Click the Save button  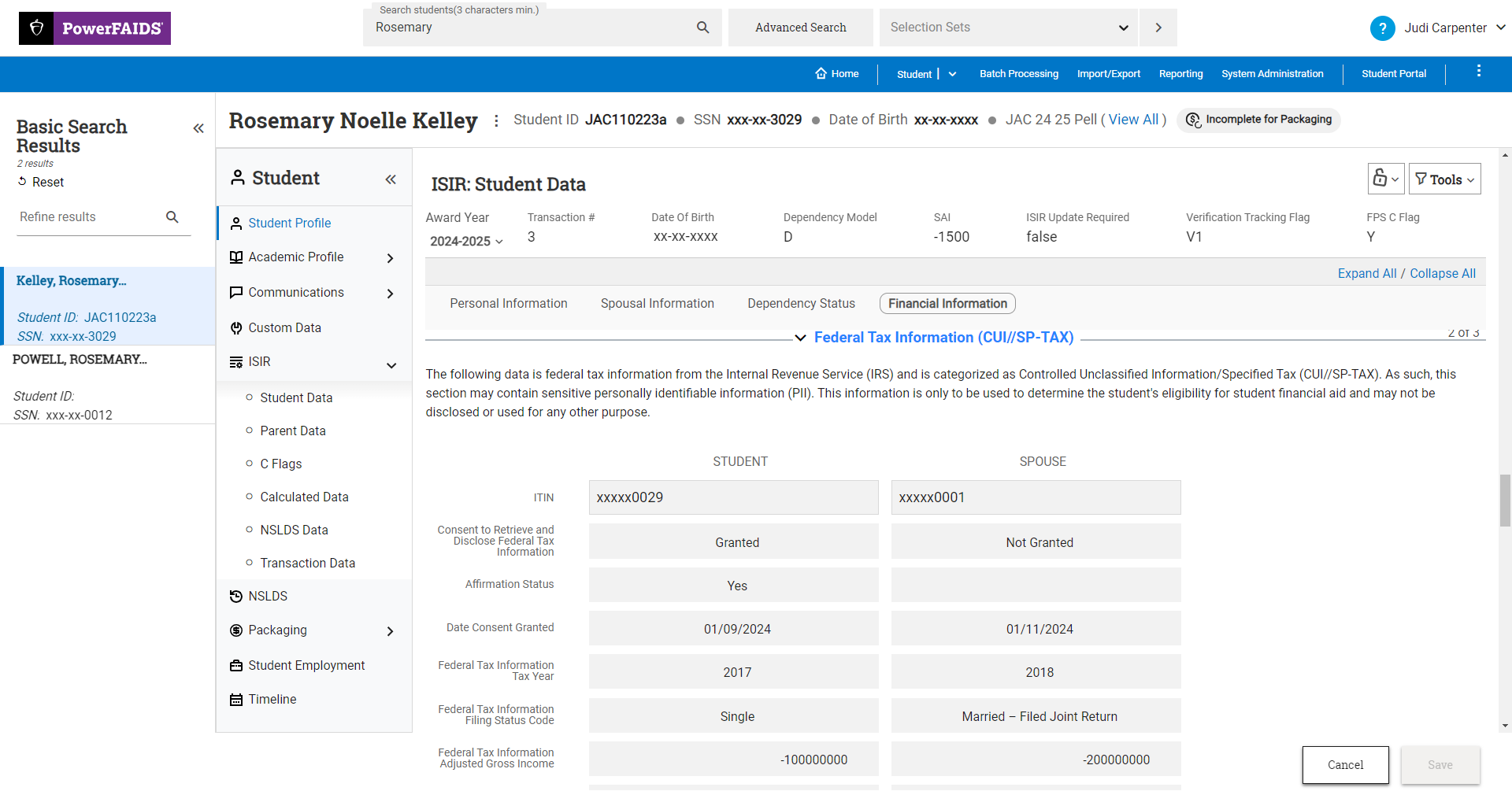[x=1440, y=765]
